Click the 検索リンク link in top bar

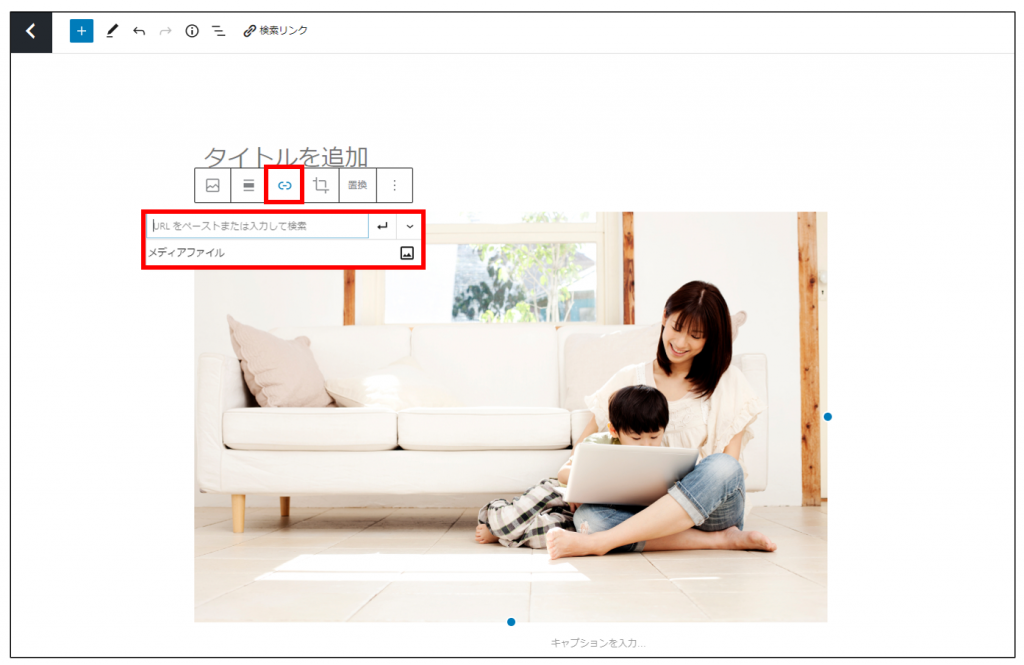point(276,31)
